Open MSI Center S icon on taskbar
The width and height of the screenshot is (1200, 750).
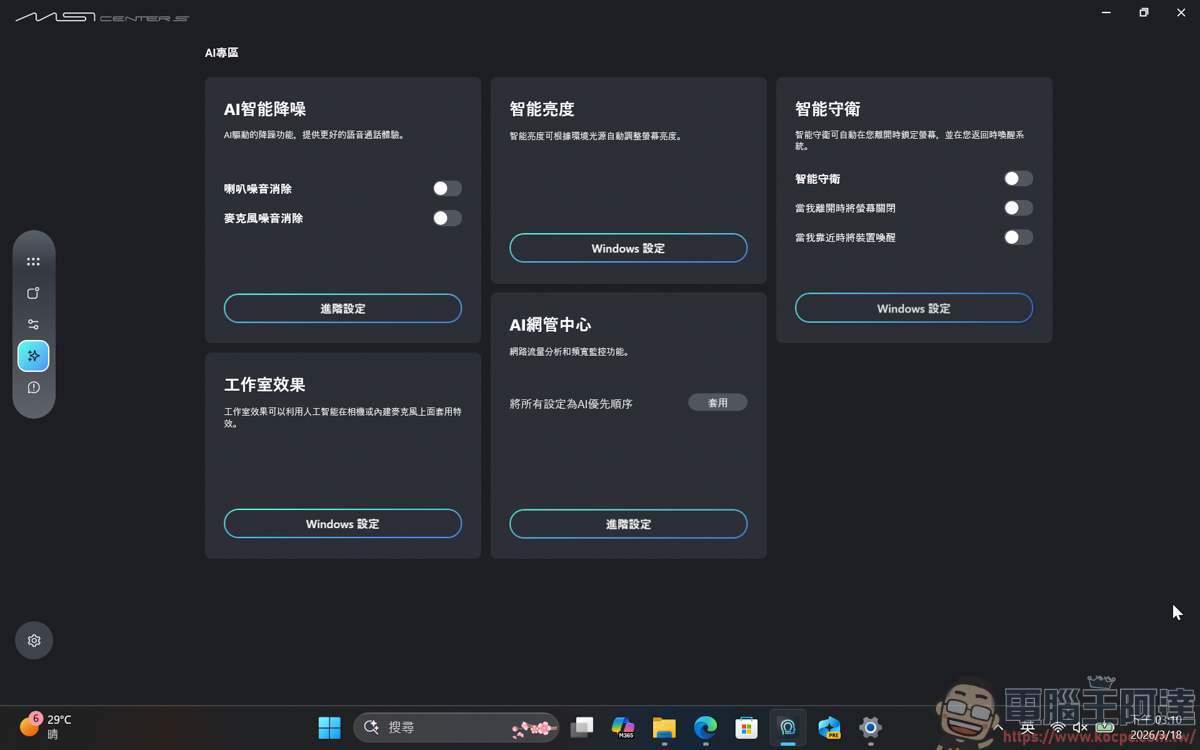tap(787, 727)
